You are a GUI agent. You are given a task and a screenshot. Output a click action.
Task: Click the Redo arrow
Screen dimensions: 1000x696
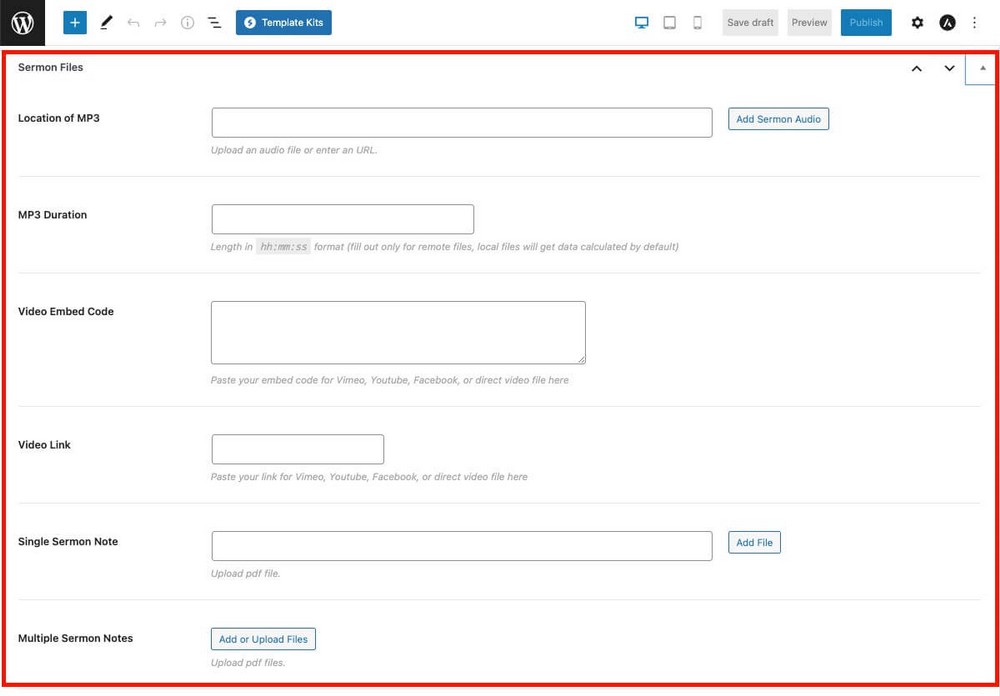click(x=160, y=22)
